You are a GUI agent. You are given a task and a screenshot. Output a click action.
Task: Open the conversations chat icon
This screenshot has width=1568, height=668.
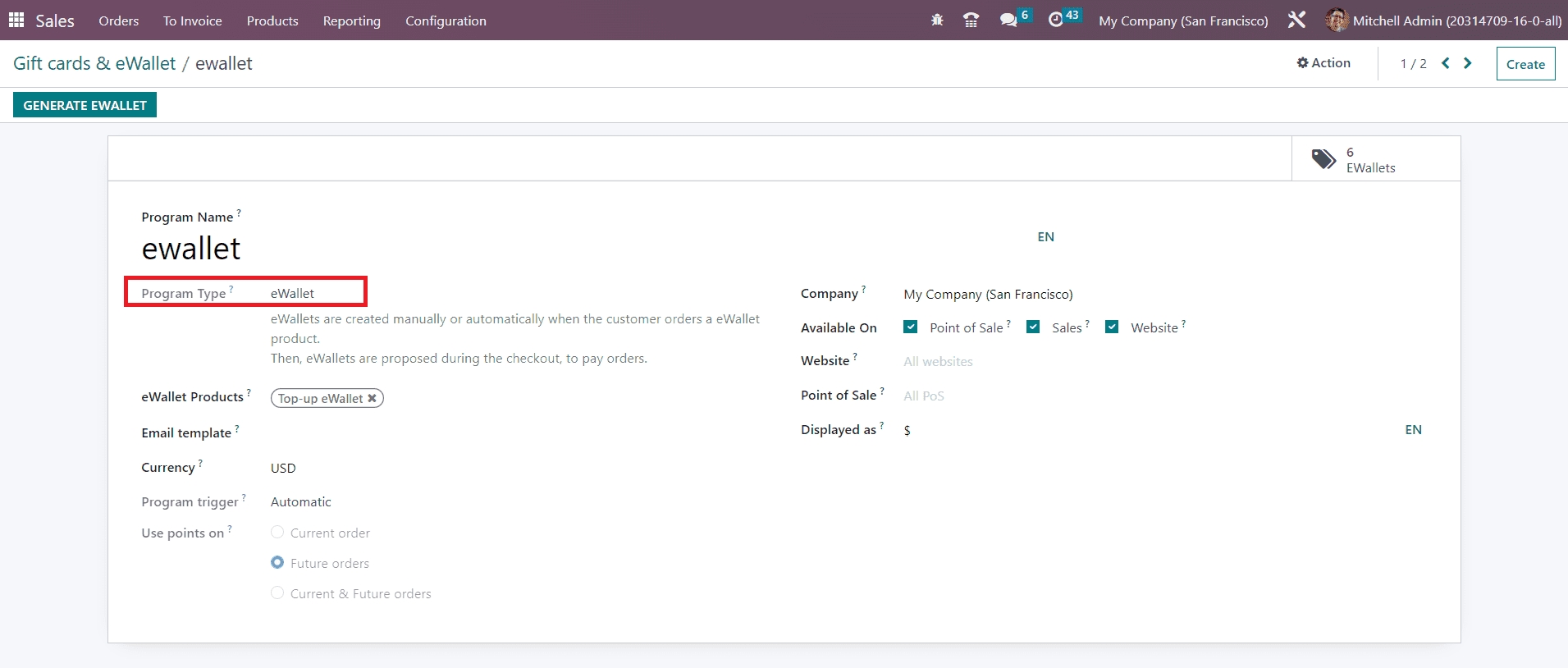click(x=1008, y=21)
